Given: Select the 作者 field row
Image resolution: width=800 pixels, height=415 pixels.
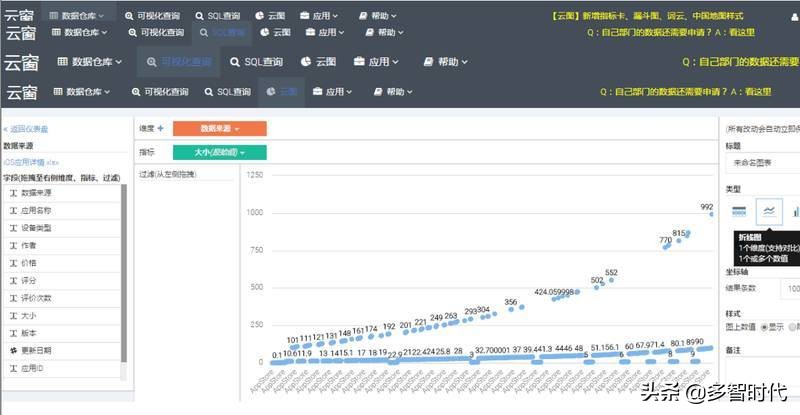Looking at the screenshot, I should click(62, 246).
